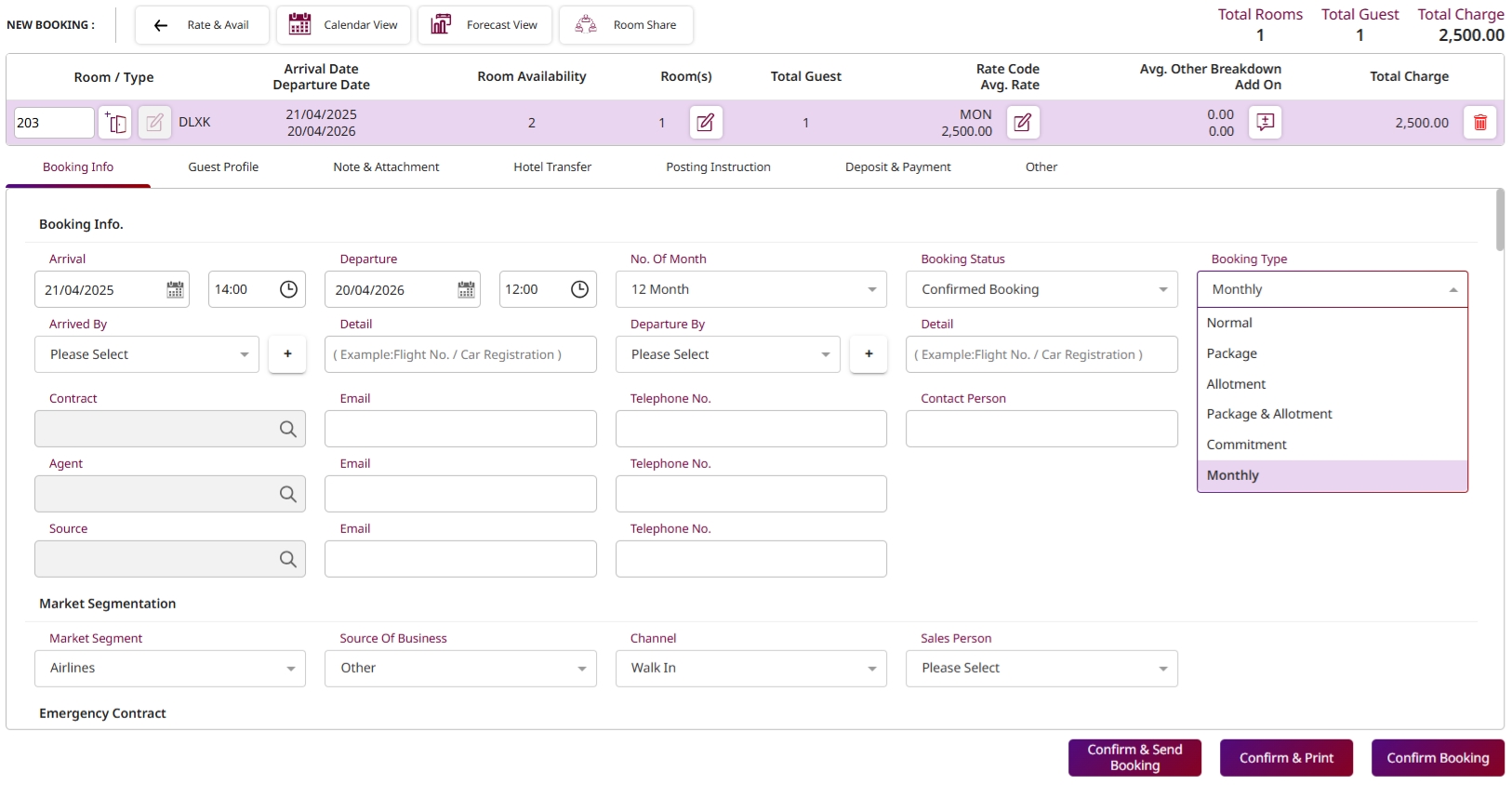Open the Avg. Other Breakdown add-on icon
The image size is (1512, 785).
tap(1265, 123)
